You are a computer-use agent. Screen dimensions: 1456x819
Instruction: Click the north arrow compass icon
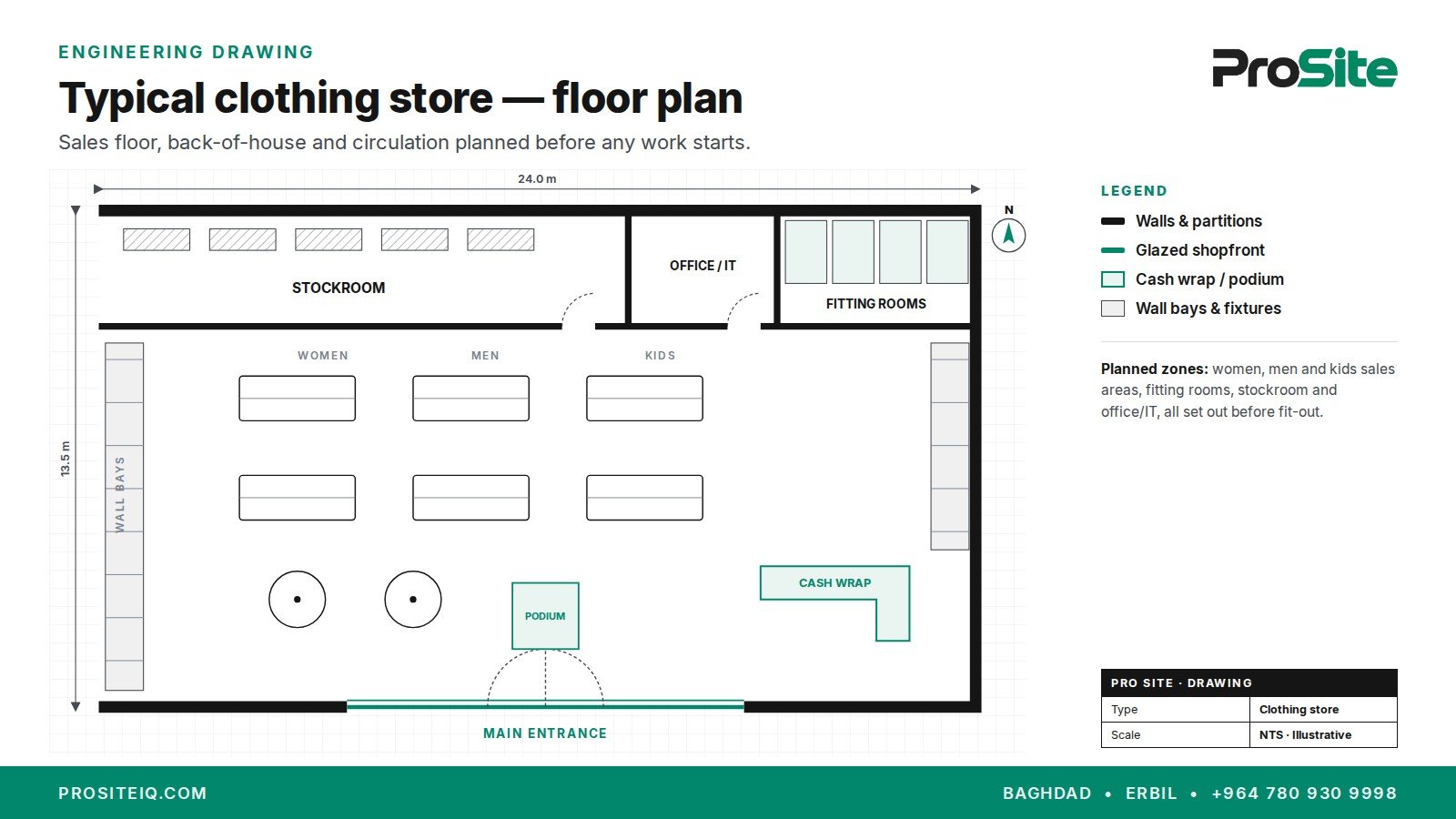1008,236
